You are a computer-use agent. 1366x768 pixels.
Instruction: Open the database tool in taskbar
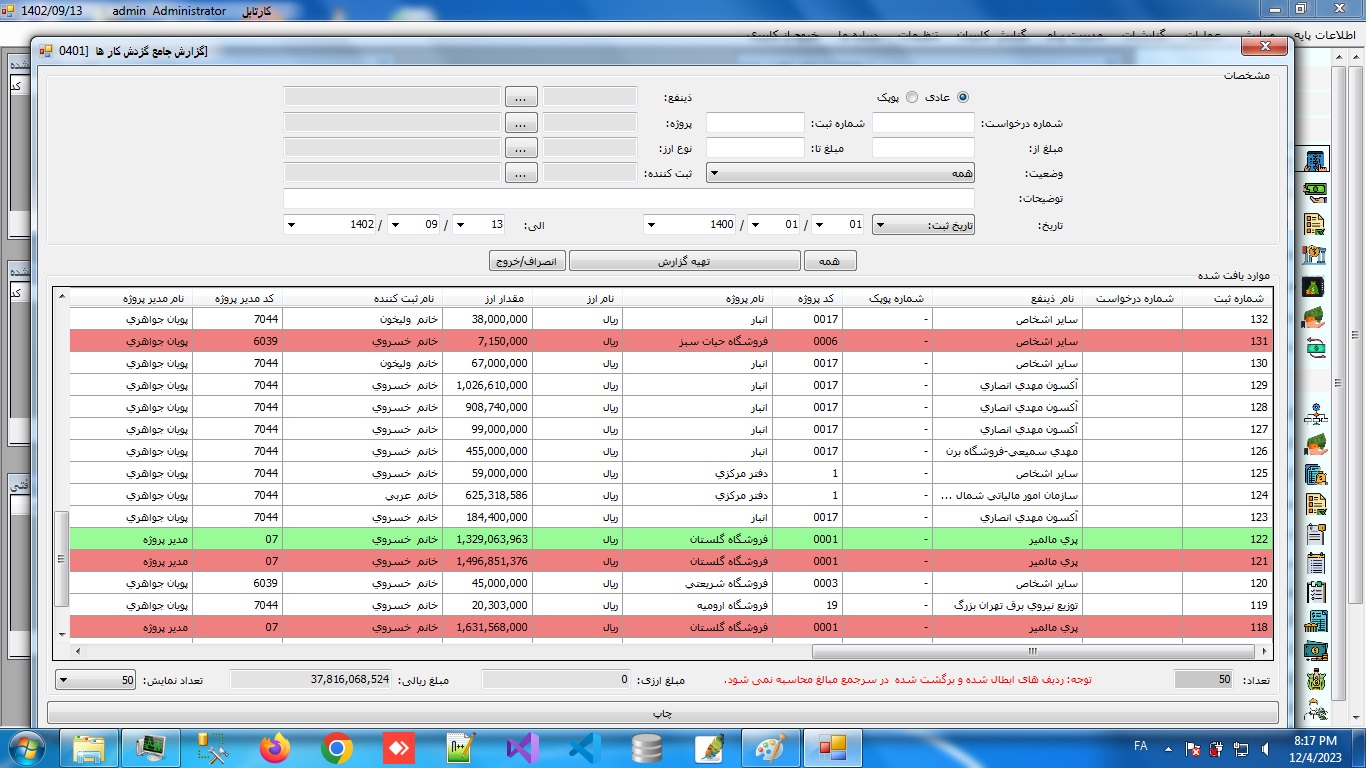(x=646, y=747)
